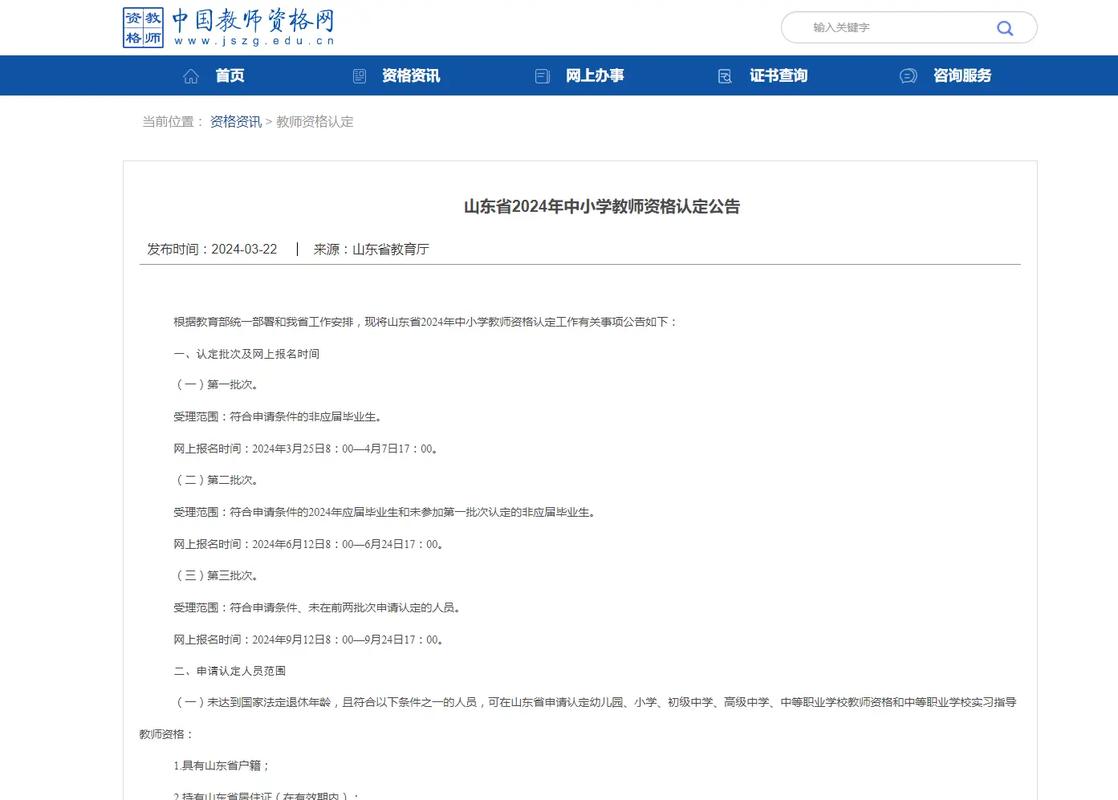
Task: Click the line （二）第二批次
Action: (216, 481)
